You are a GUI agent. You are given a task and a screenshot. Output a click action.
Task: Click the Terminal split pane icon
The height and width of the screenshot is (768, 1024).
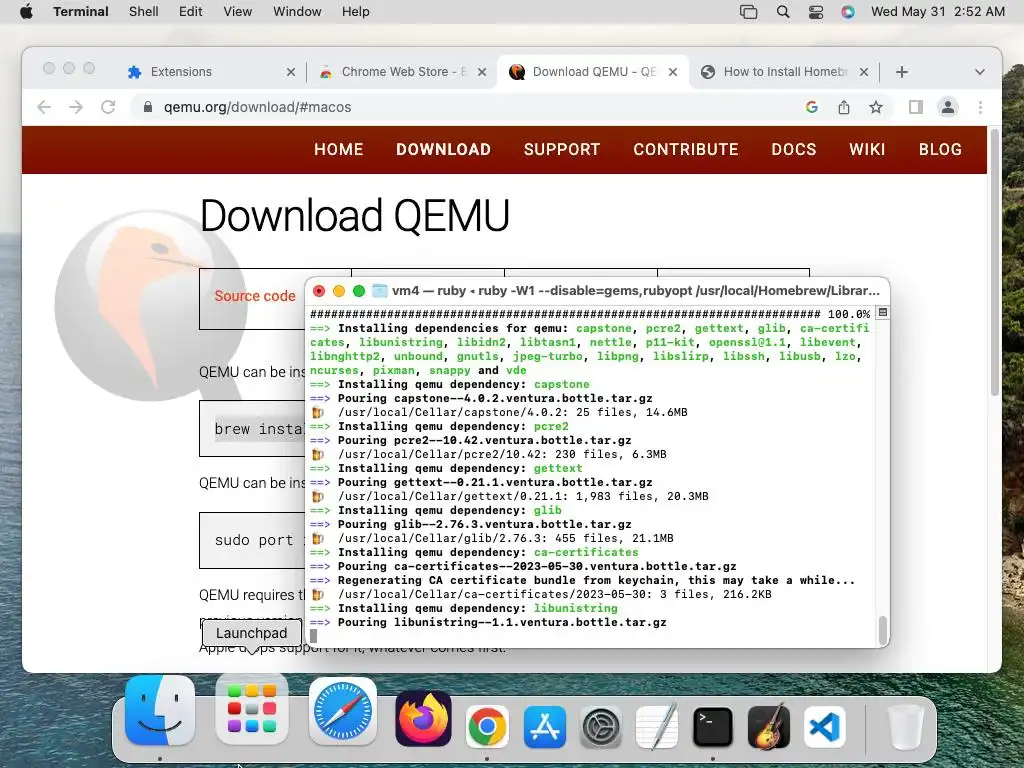tap(882, 313)
